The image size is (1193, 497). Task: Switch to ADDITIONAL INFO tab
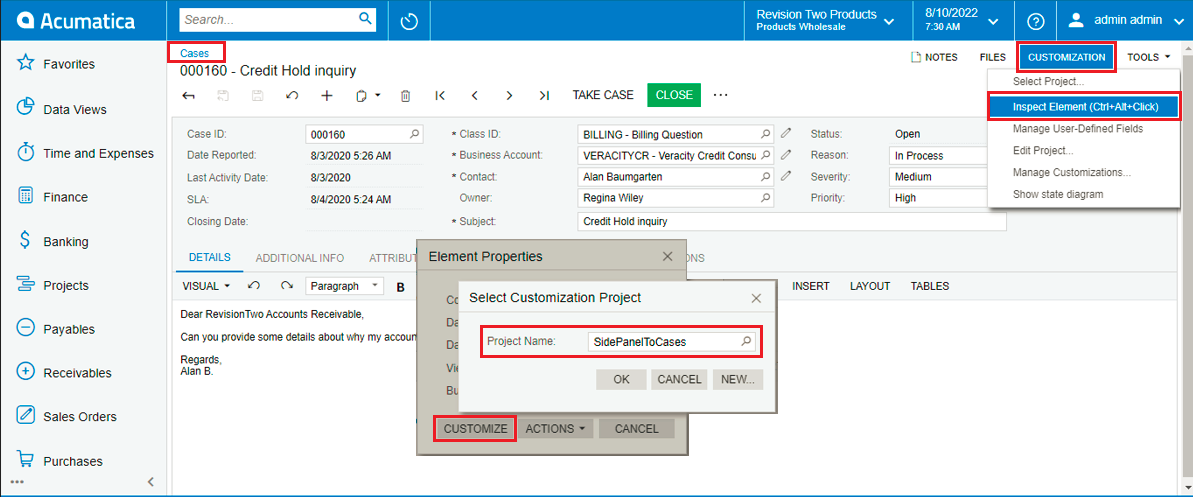coord(300,258)
